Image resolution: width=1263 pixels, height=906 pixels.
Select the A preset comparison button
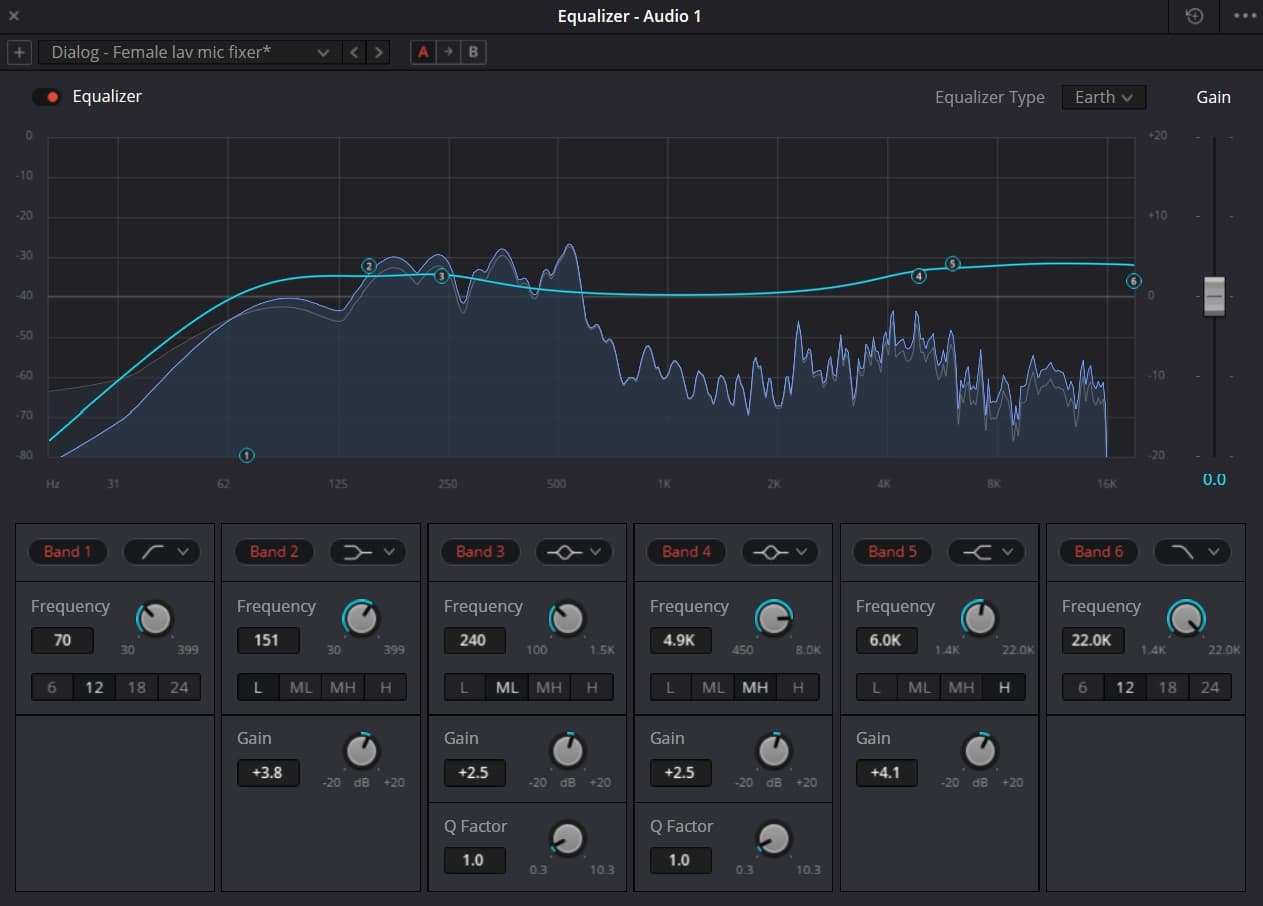coord(423,52)
